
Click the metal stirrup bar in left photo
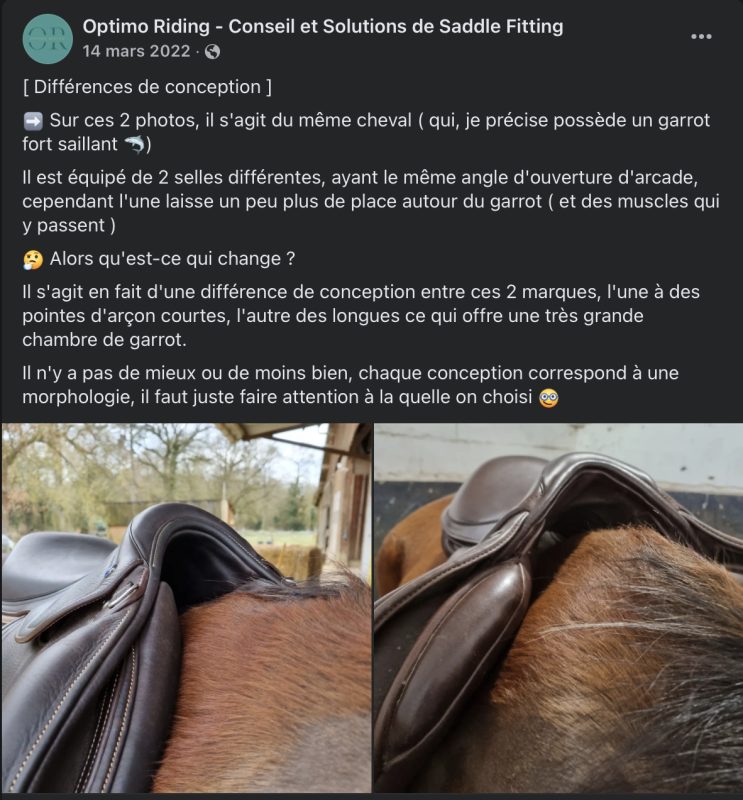[x=124, y=595]
